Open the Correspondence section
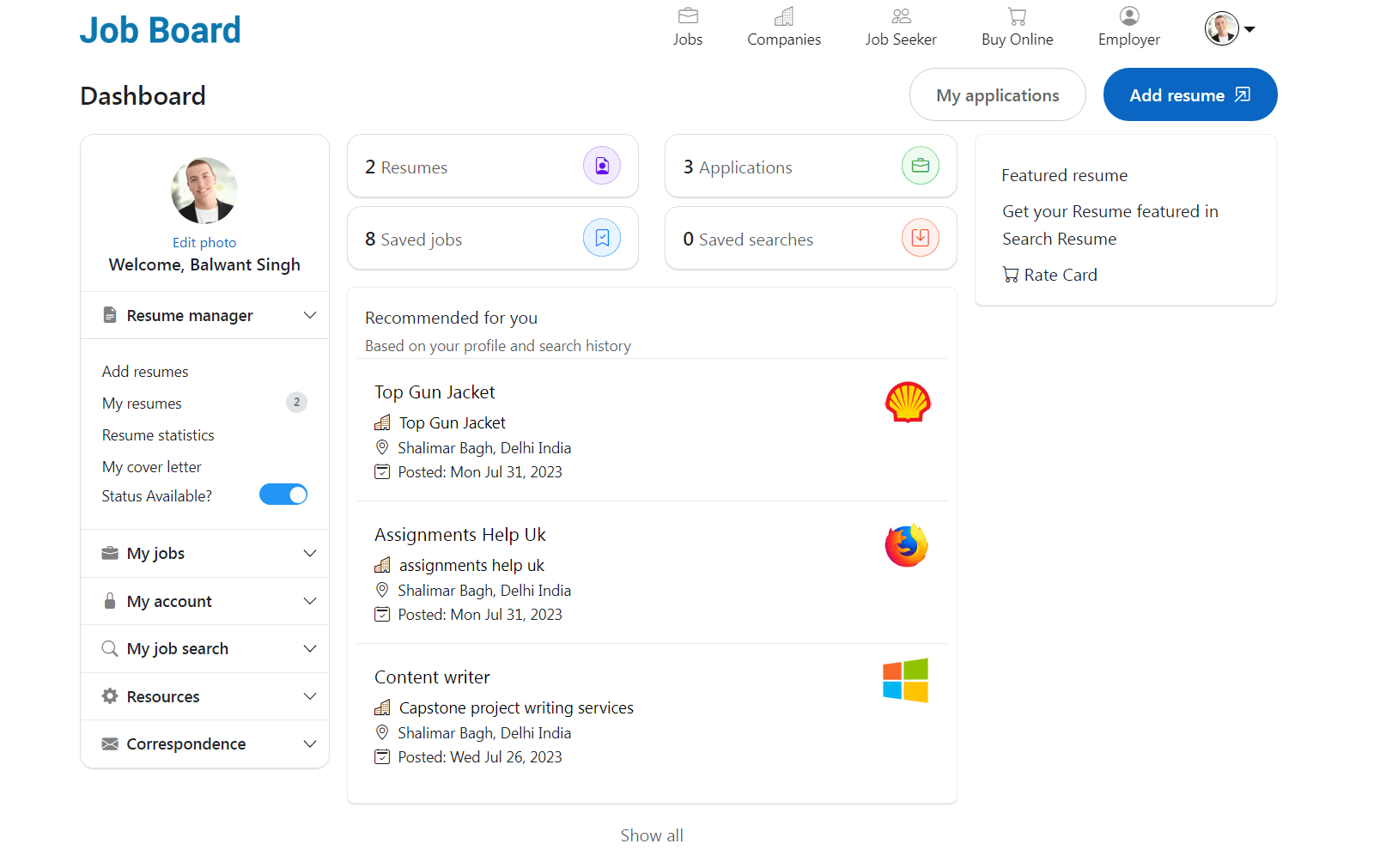 point(309,744)
